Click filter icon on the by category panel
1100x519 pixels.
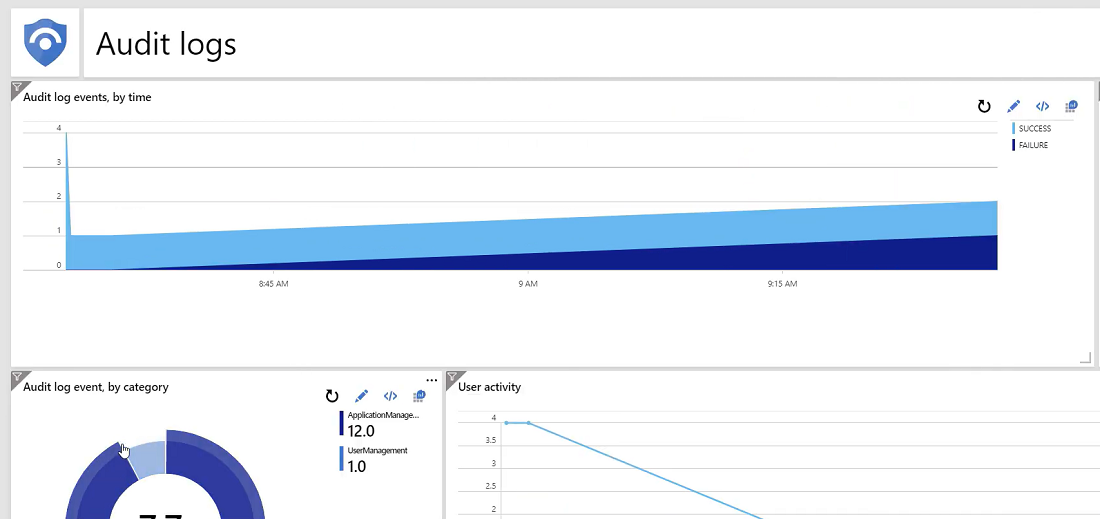pyautogui.click(x=17, y=377)
